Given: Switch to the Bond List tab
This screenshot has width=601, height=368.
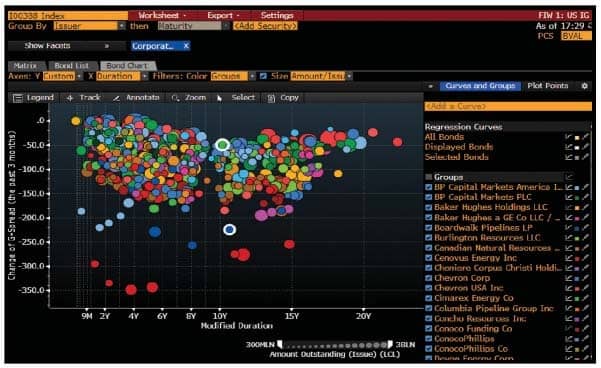Looking at the screenshot, I should click(x=72, y=66).
